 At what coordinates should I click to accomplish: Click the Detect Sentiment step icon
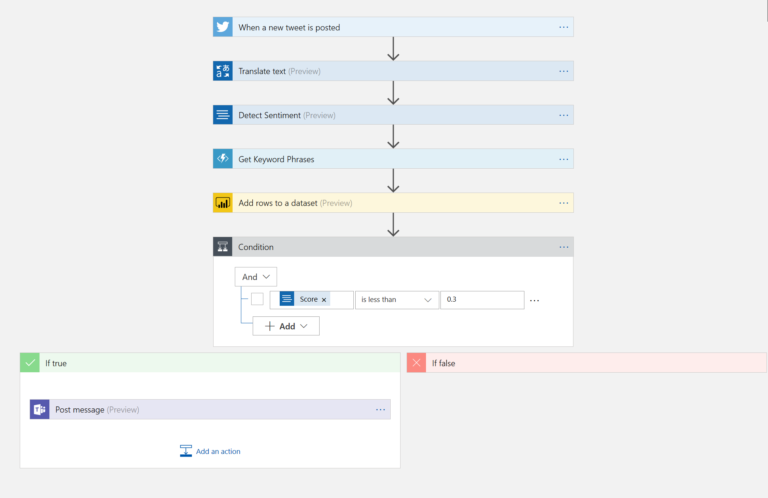(x=222, y=115)
